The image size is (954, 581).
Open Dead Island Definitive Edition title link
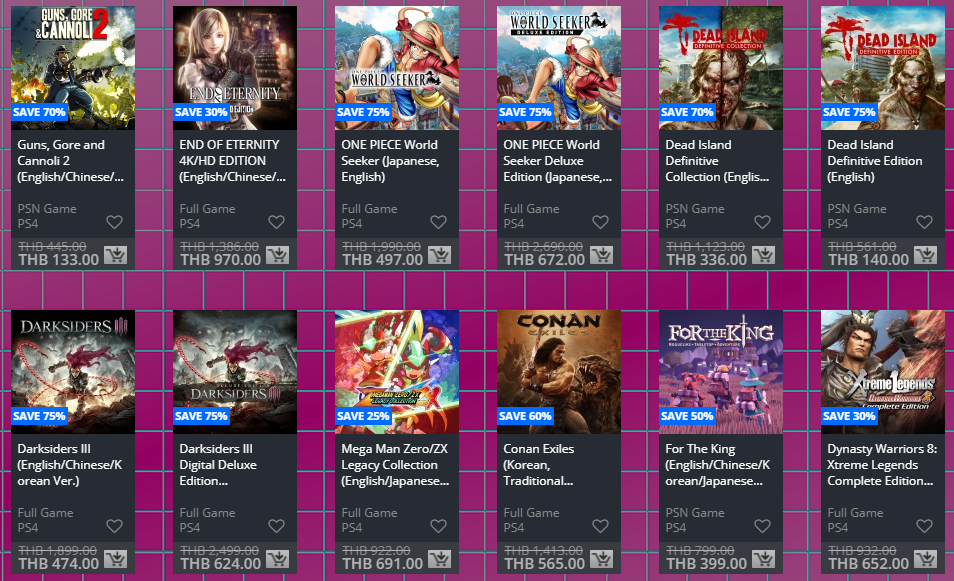(x=874, y=161)
